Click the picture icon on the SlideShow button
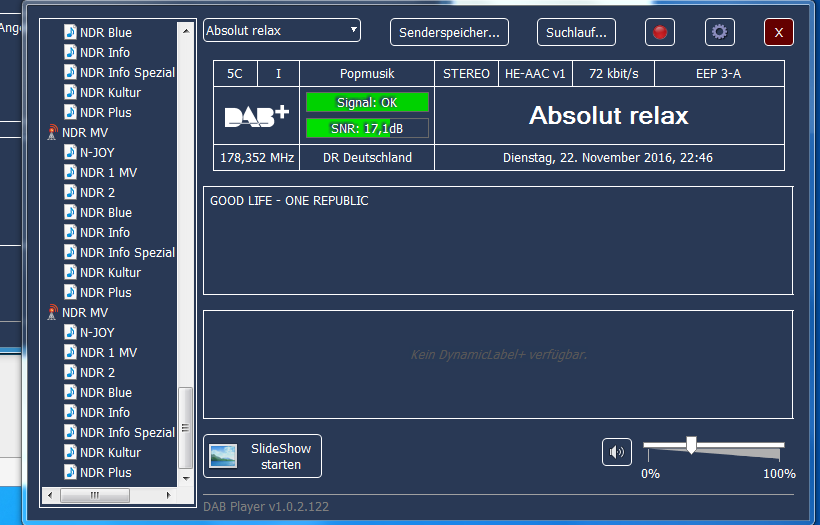The image size is (820, 525). tap(223, 456)
